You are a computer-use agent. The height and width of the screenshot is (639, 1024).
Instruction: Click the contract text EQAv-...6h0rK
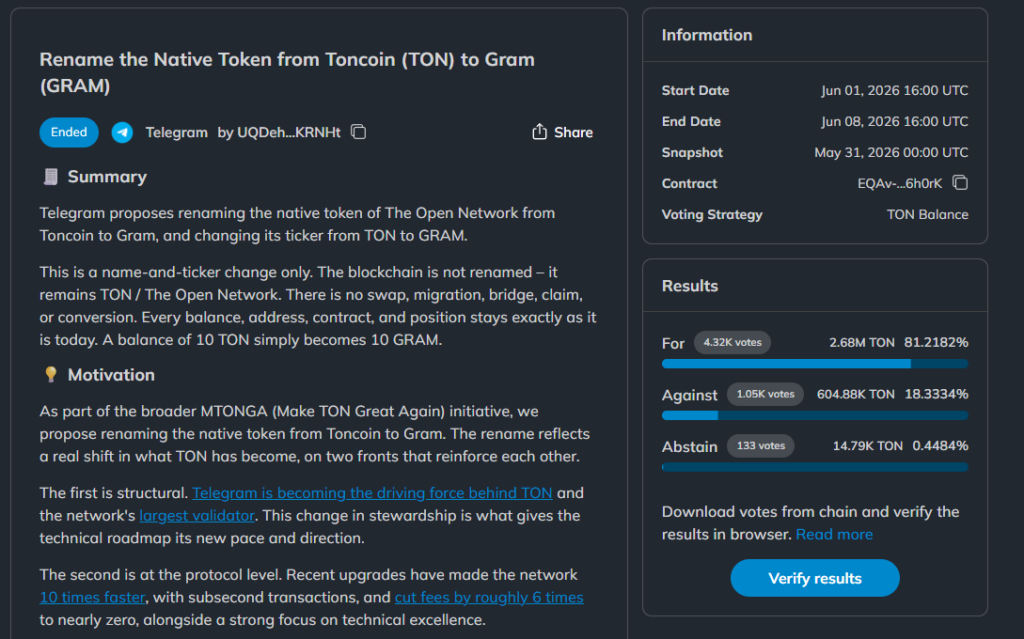click(x=900, y=184)
